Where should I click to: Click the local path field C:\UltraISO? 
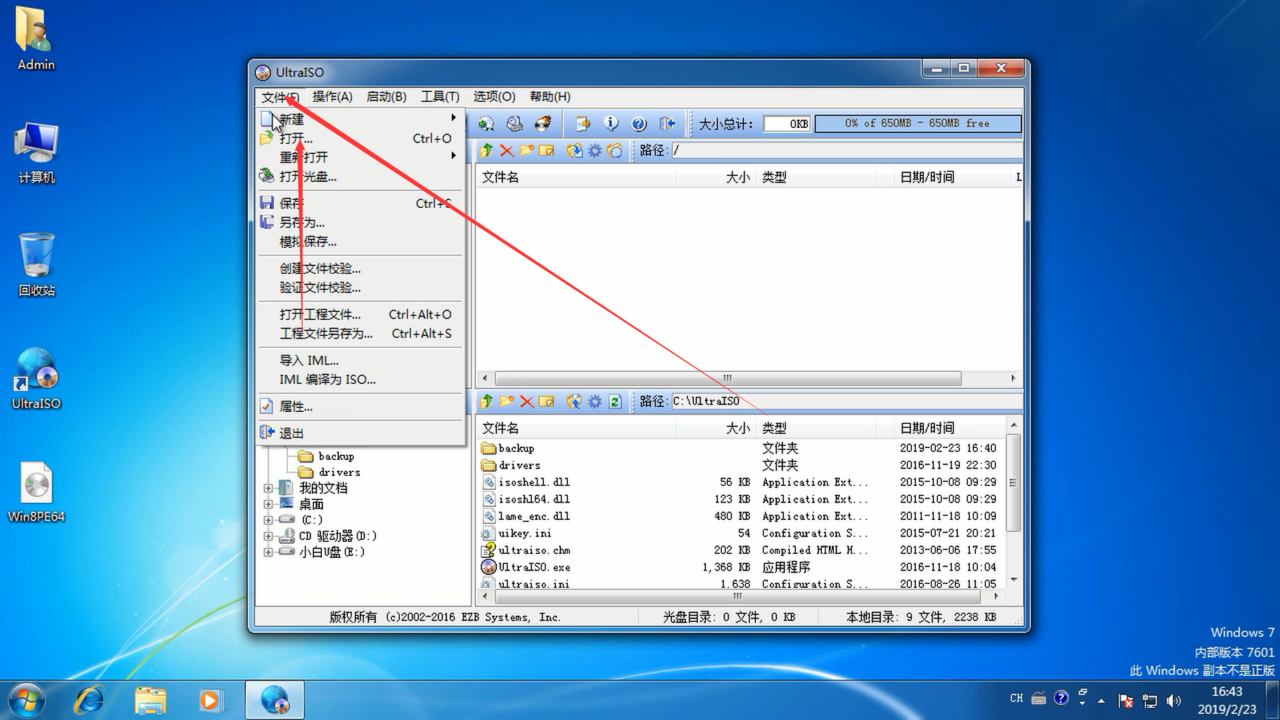click(x=845, y=401)
